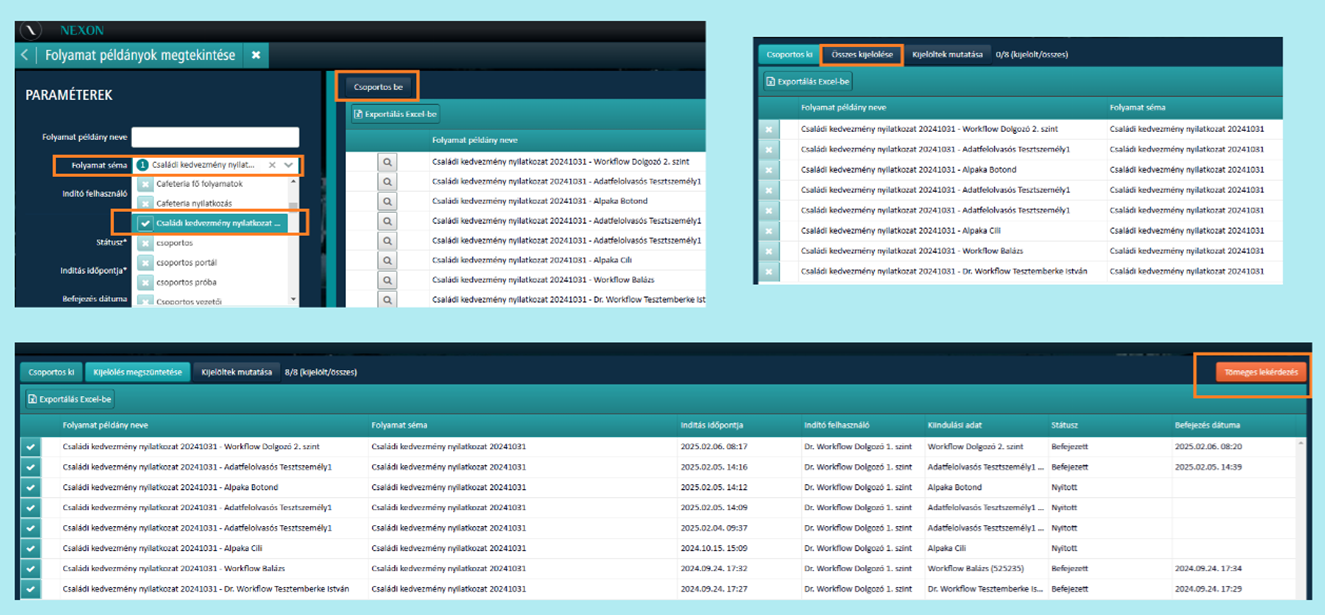1325x615 pixels.
Task: Focus the Folyamat példány neve input field
Action: [x=215, y=137]
